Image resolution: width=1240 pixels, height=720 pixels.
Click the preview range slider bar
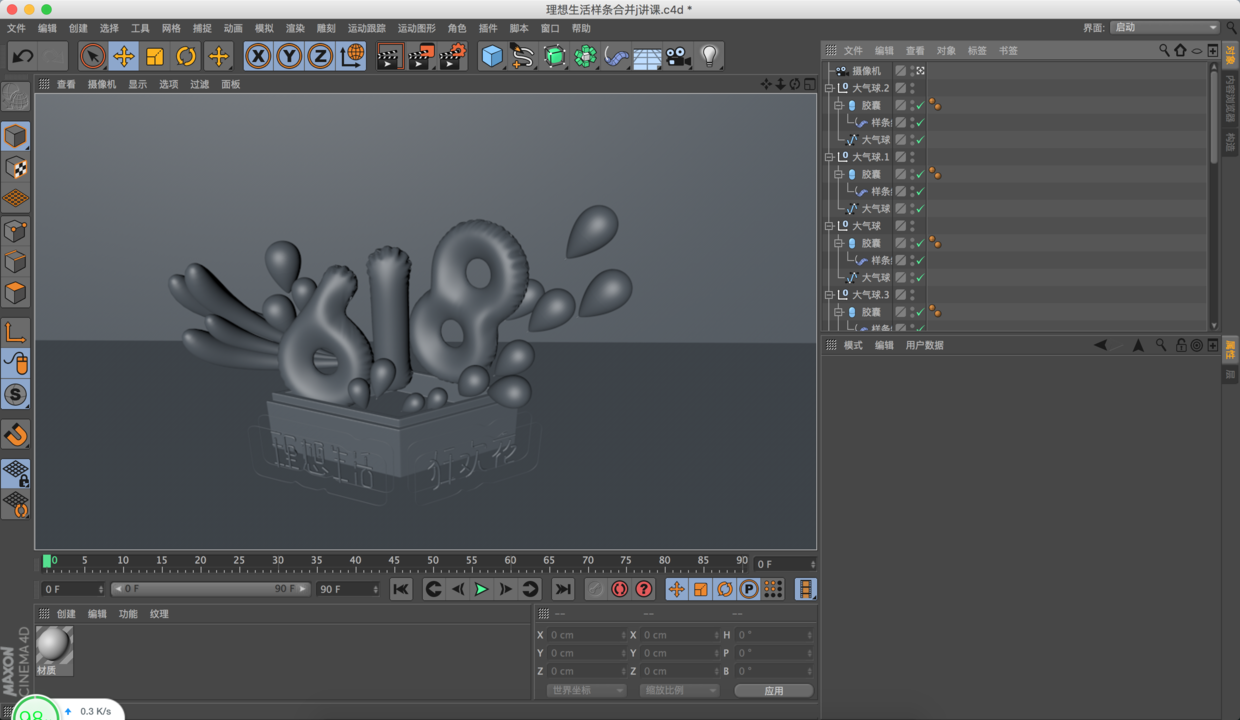point(210,589)
